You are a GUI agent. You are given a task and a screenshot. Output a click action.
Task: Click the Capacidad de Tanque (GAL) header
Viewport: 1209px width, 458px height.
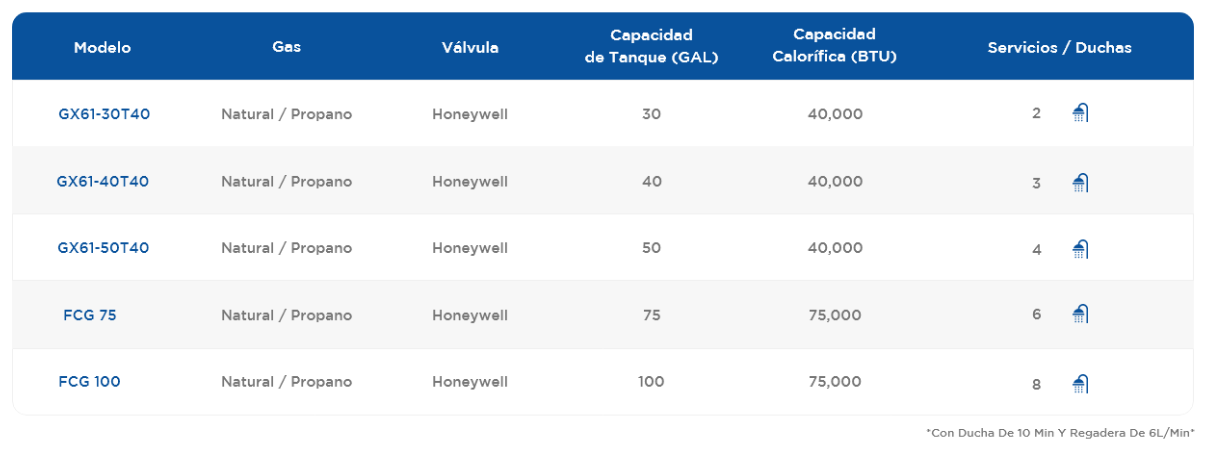click(651, 47)
